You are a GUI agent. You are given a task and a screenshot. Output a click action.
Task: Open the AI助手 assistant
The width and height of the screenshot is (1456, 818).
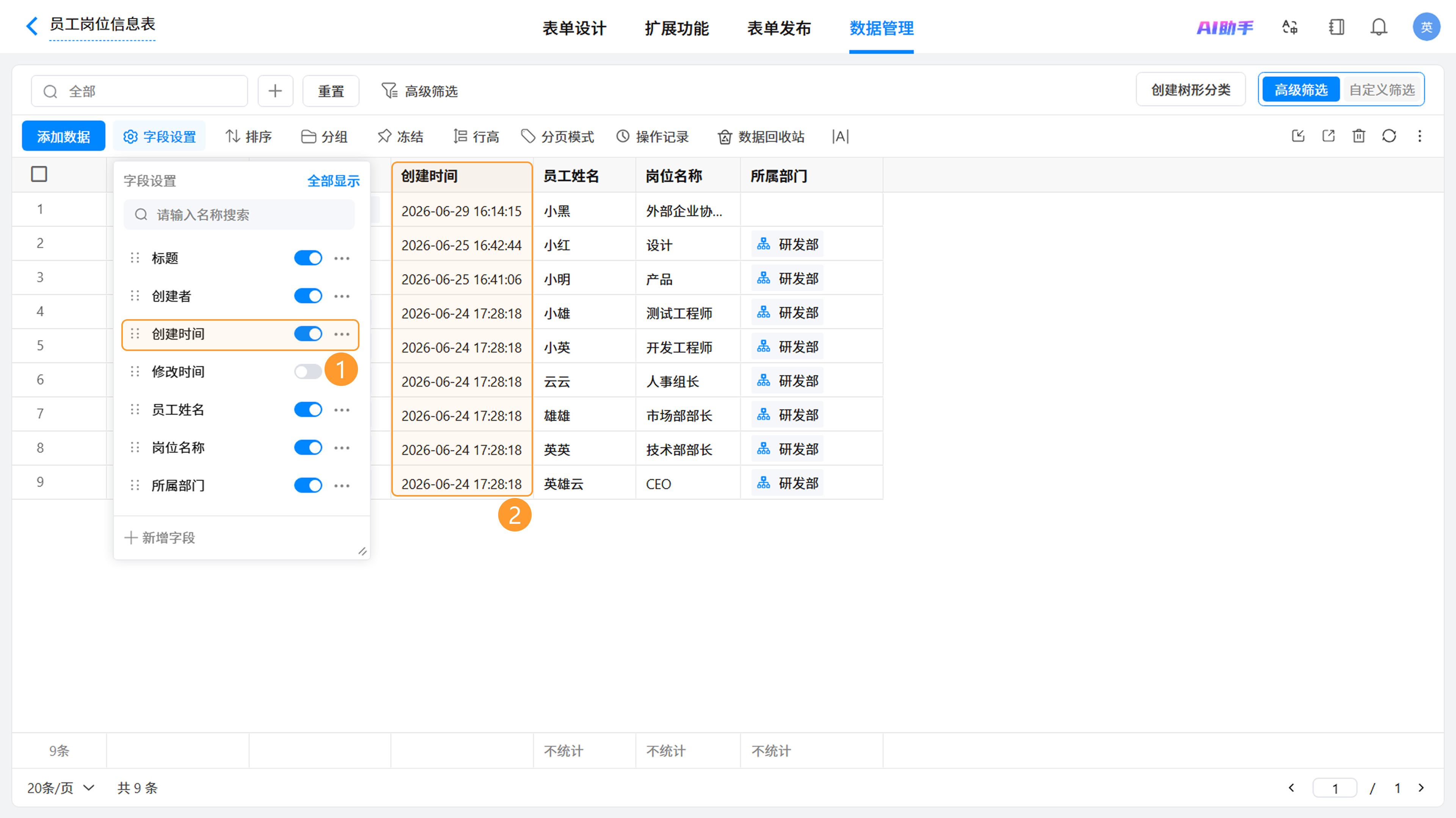(1224, 27)
